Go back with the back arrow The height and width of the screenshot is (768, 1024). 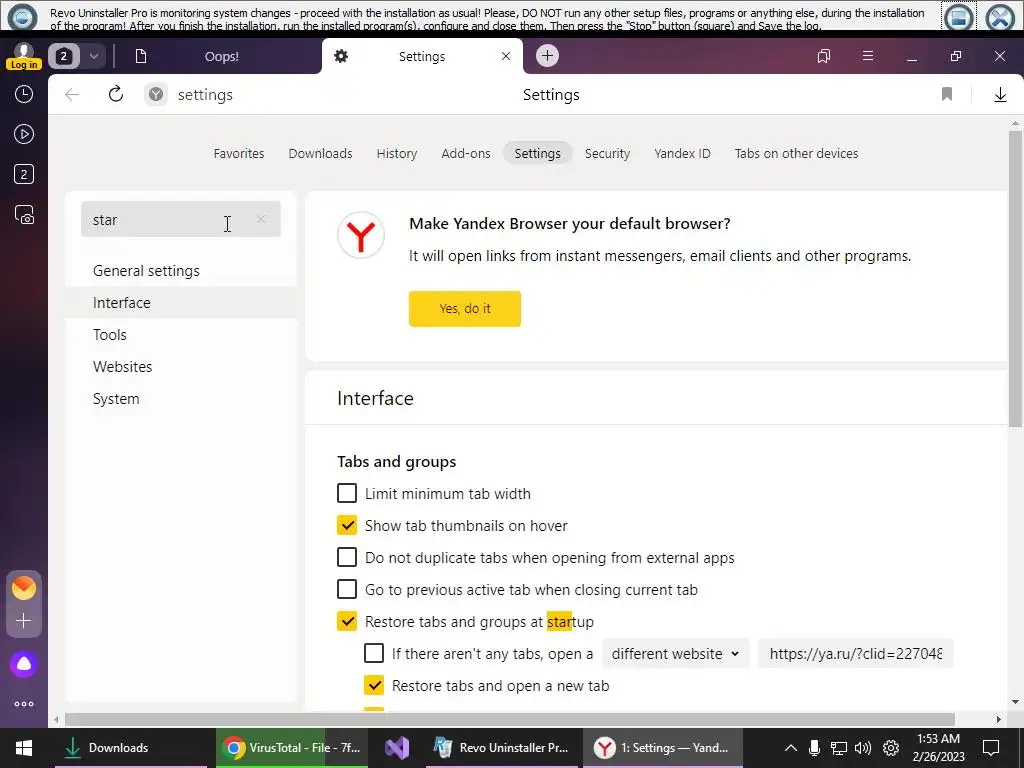click(72, 95)
